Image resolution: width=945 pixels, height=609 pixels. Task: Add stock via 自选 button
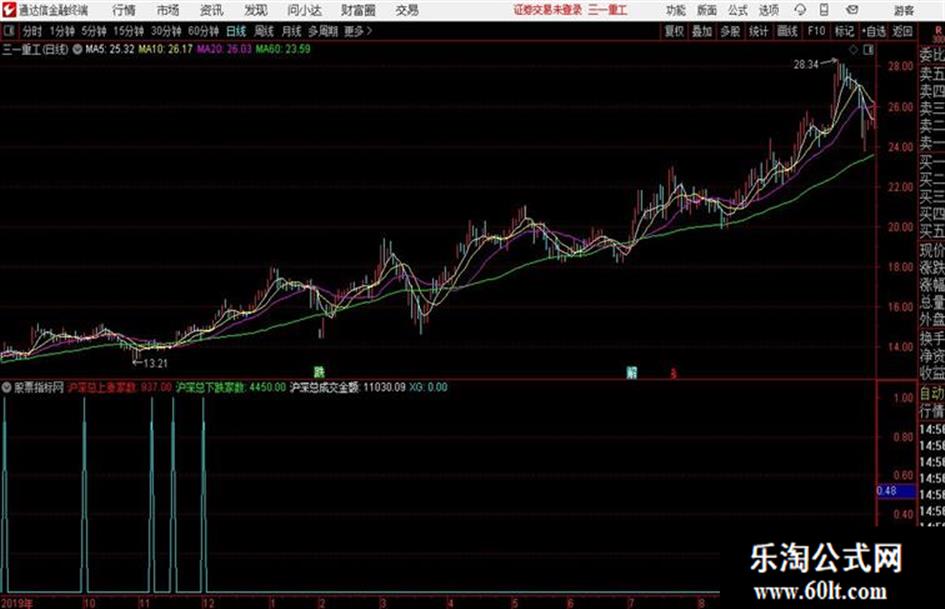(873, 31)
